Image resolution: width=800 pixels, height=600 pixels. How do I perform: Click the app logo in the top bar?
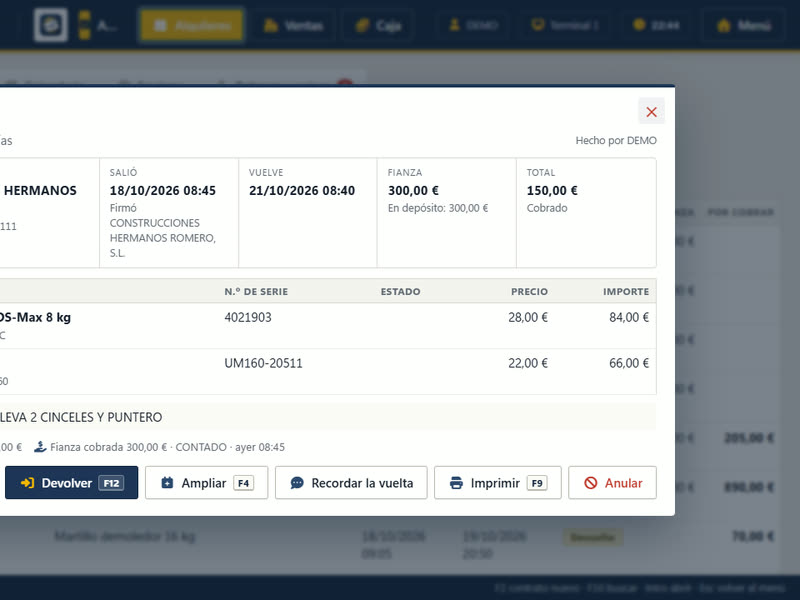pos(51,25)
